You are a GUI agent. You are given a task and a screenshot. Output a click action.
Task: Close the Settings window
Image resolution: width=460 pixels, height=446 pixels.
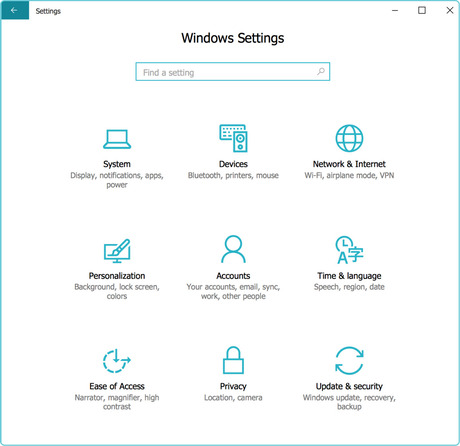tap(450, 10)
